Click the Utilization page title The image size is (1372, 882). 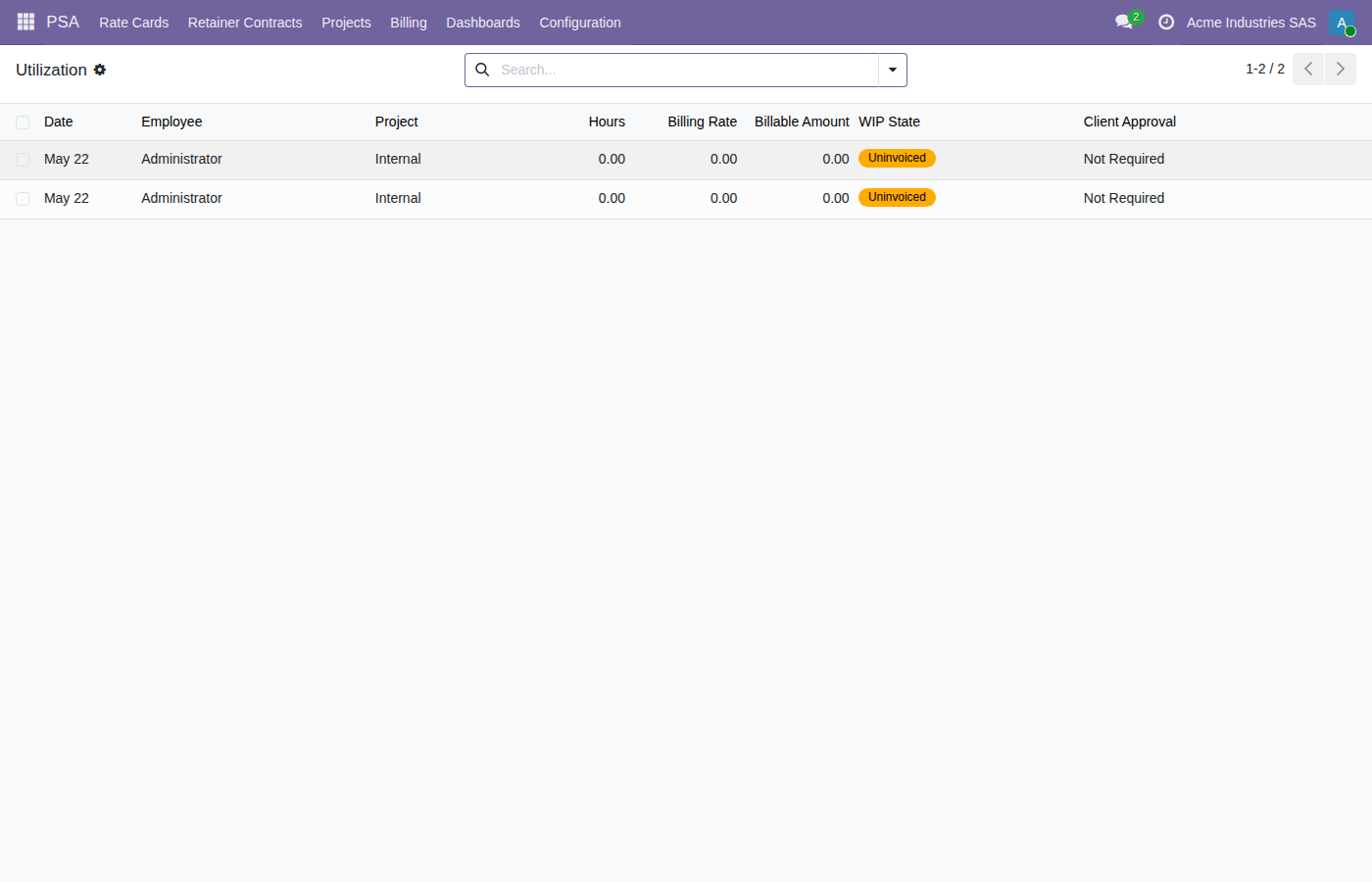(x=51, y=70)
